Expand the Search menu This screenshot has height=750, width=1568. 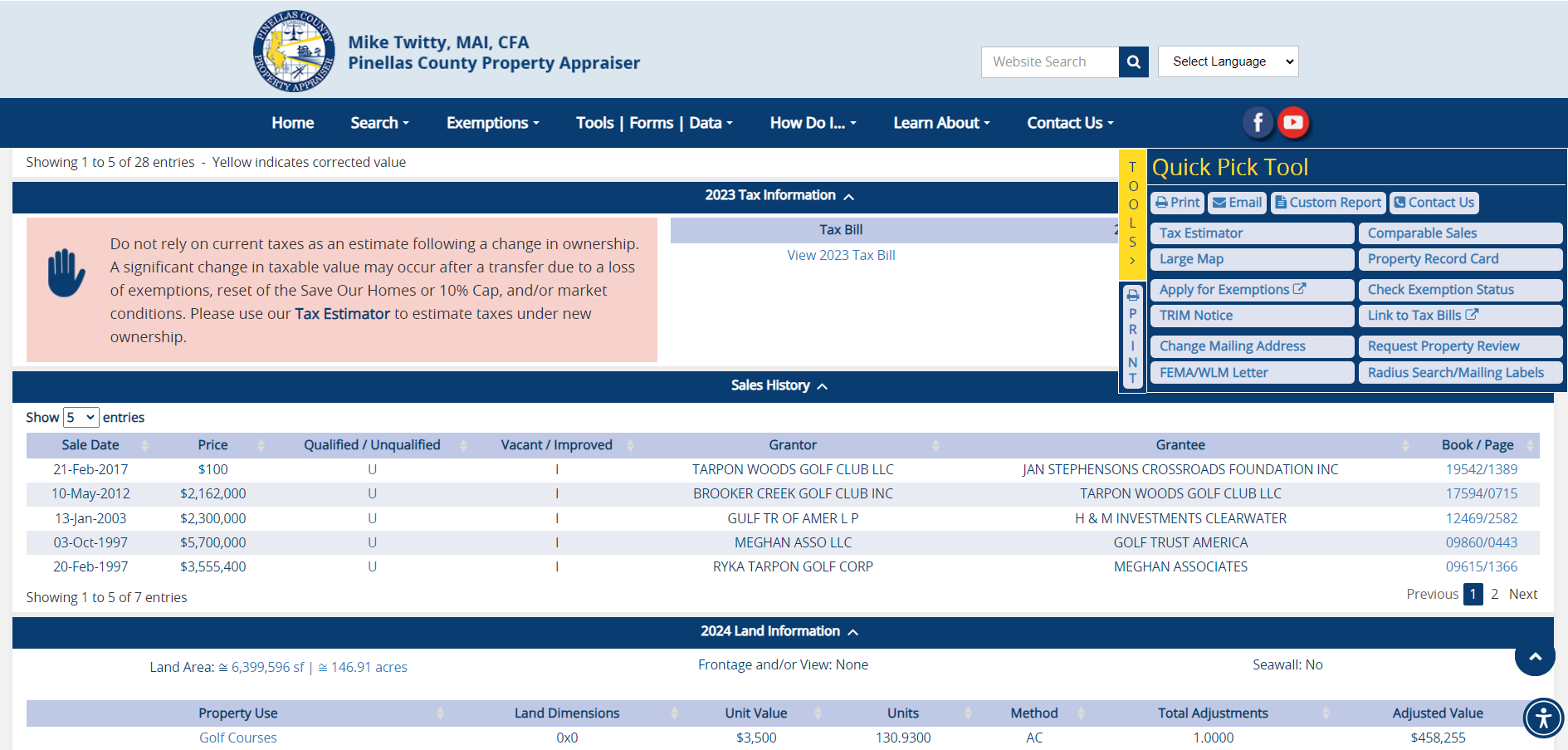(379, 123)
